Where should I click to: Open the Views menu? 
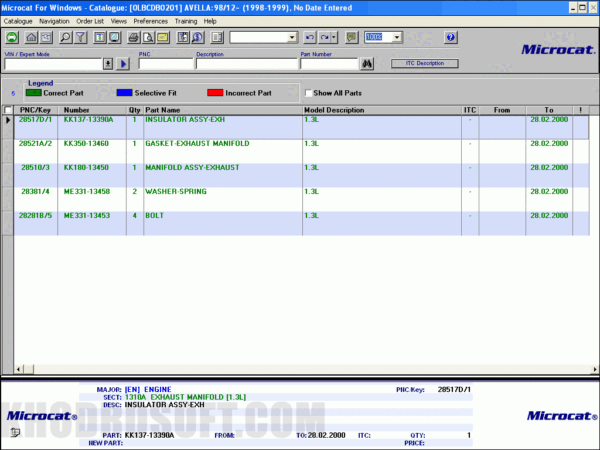pos(118,21)
